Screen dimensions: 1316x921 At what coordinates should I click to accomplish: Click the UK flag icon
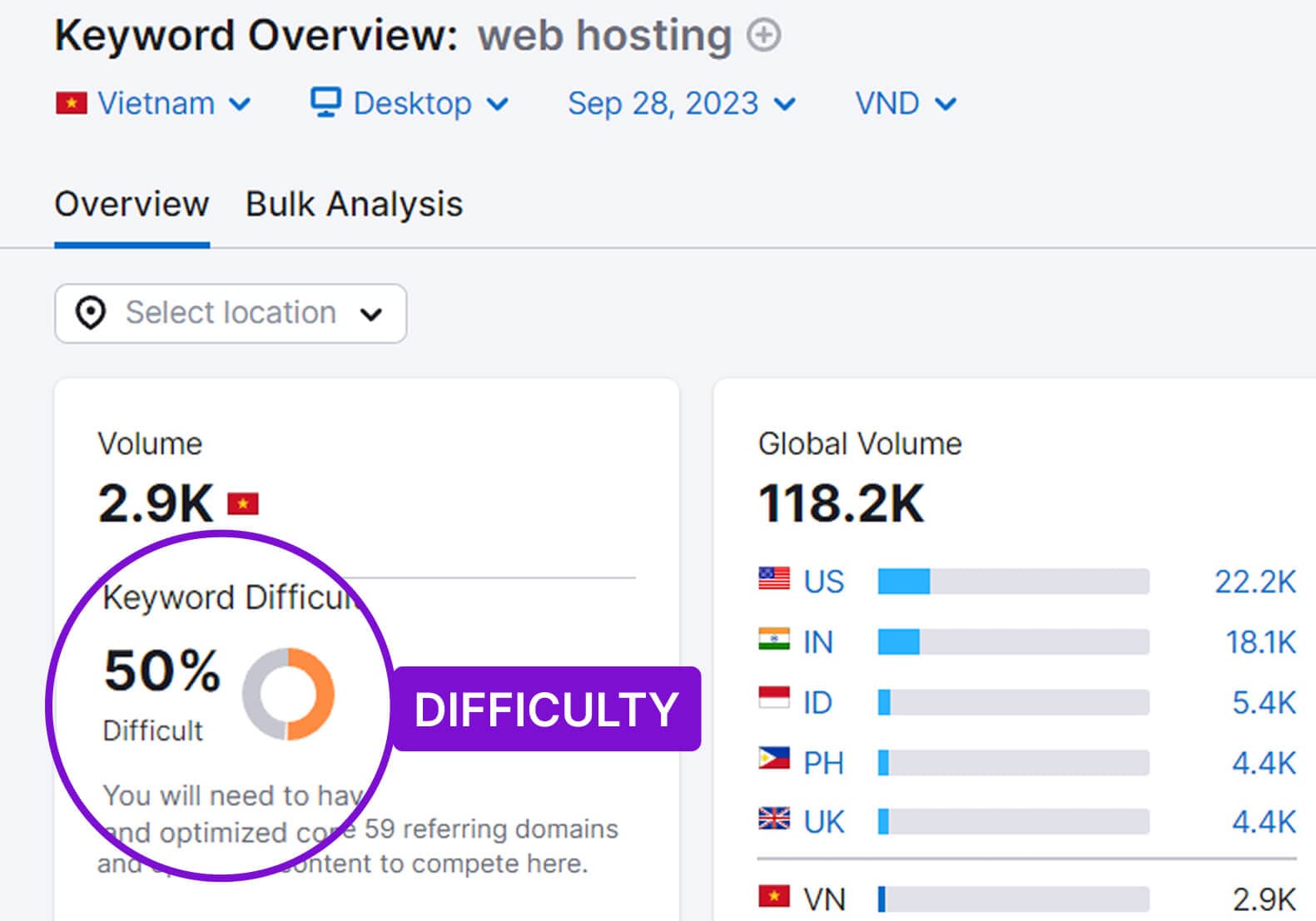pyautogui.click(x=773, y=820)
